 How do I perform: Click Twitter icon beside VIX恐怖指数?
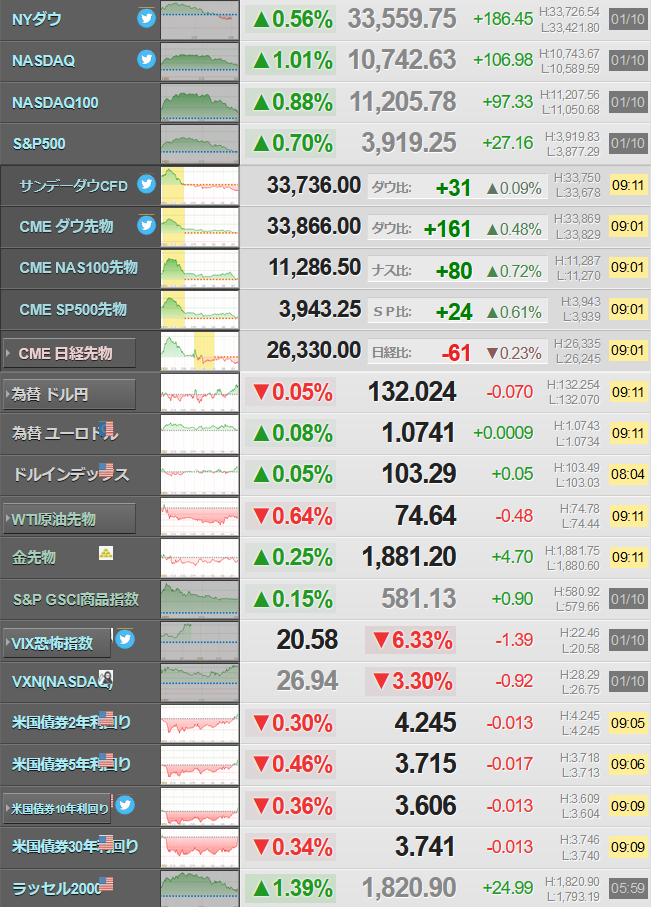[125, 639]
